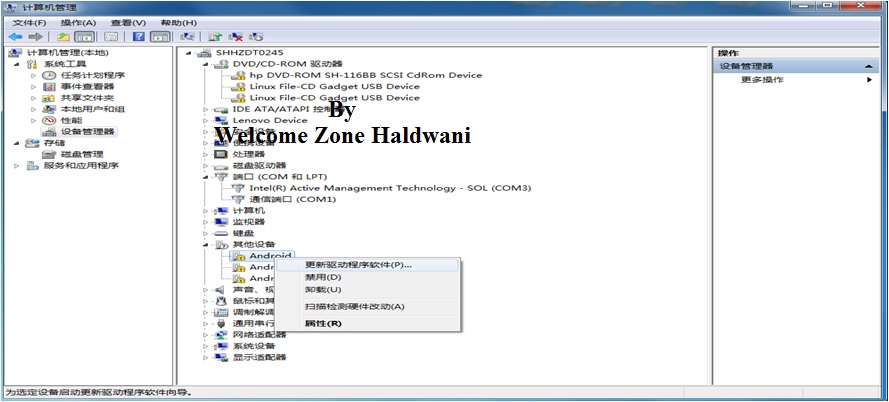Click 更多操作 in the actions pane
Screen dimensions: 889x402
tap(762, 80)
